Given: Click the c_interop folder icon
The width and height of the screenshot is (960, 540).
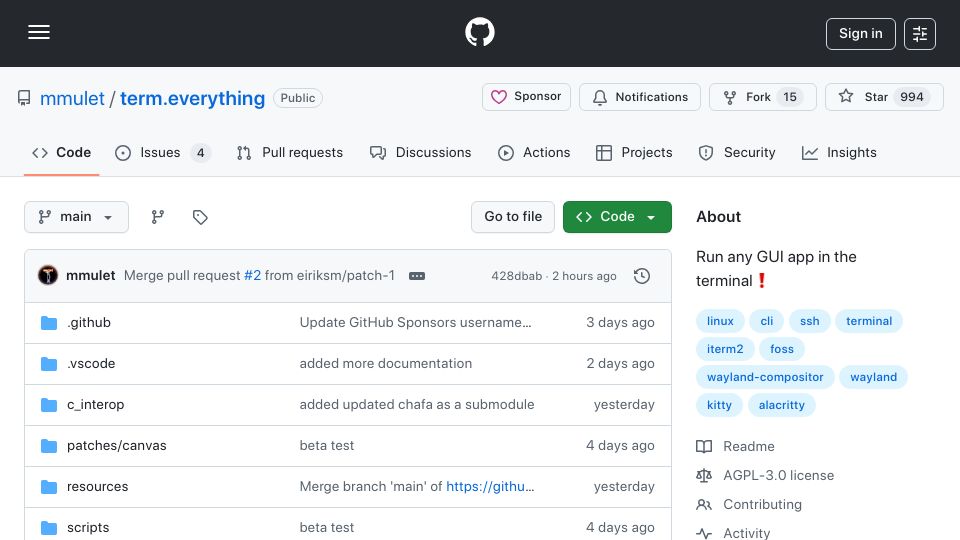Looking at the screenshot, I should (49, 405).
